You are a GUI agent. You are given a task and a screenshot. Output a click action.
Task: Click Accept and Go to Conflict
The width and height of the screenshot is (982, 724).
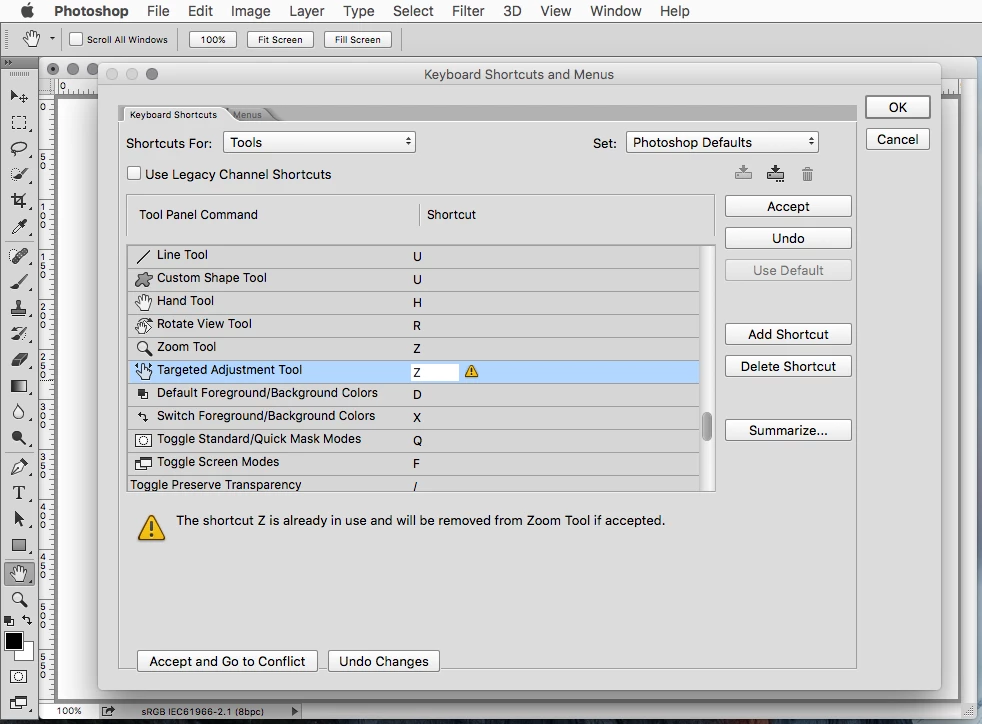pyautogui.click(x=227, y=661)
